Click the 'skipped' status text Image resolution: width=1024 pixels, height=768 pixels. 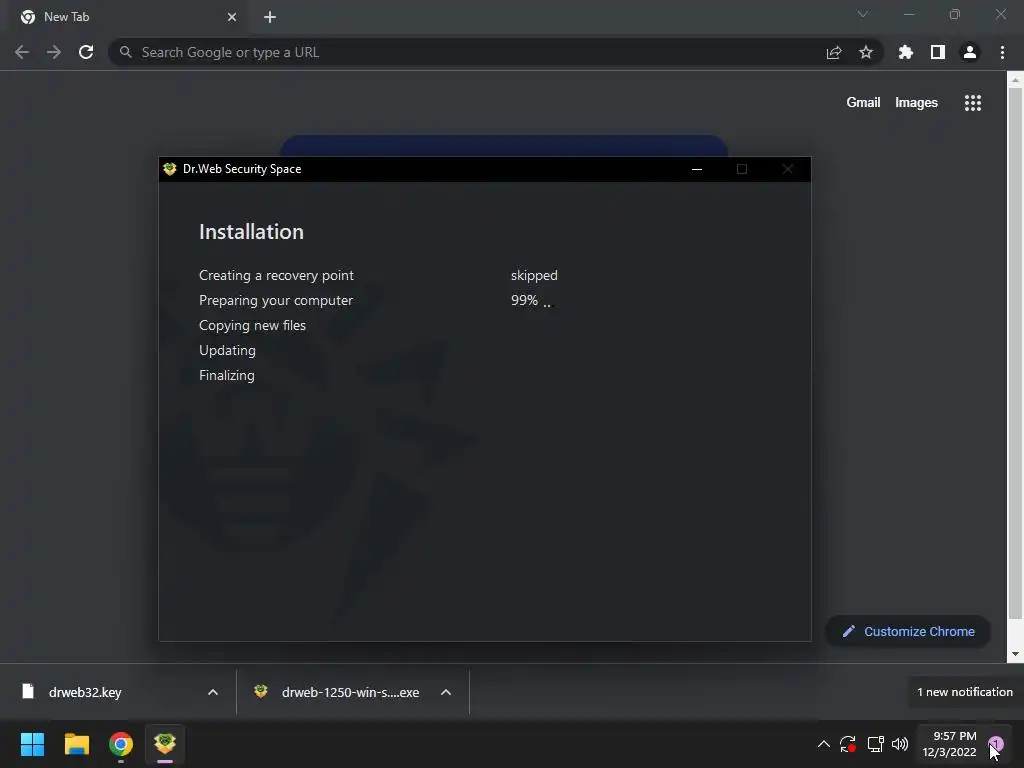(x=534, y=276)
